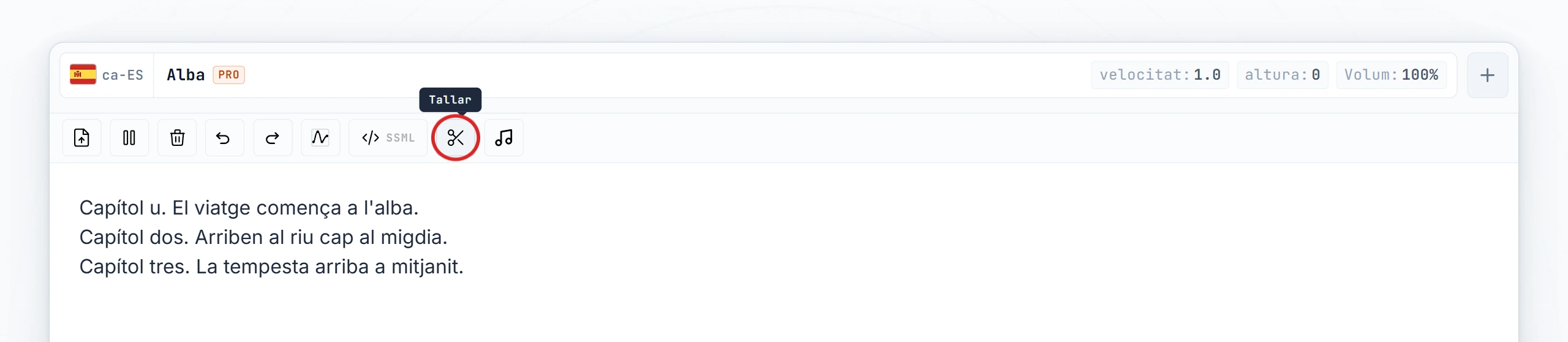This screenshot has width=1568, height=342.
Task: Click the 'Capítol dos' text line
Action: coord(263,237)
